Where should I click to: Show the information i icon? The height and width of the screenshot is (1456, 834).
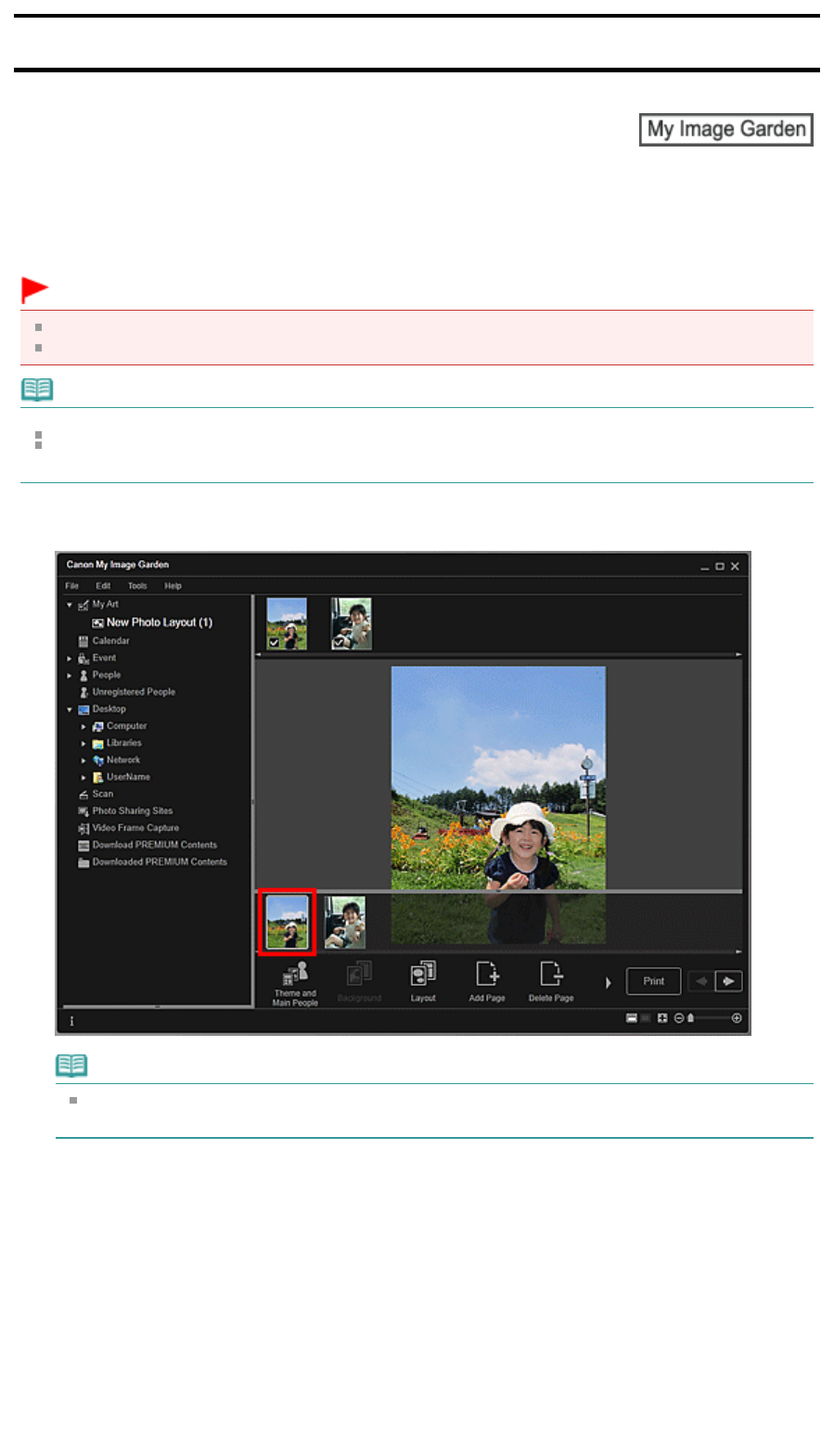click(71, 1021)
